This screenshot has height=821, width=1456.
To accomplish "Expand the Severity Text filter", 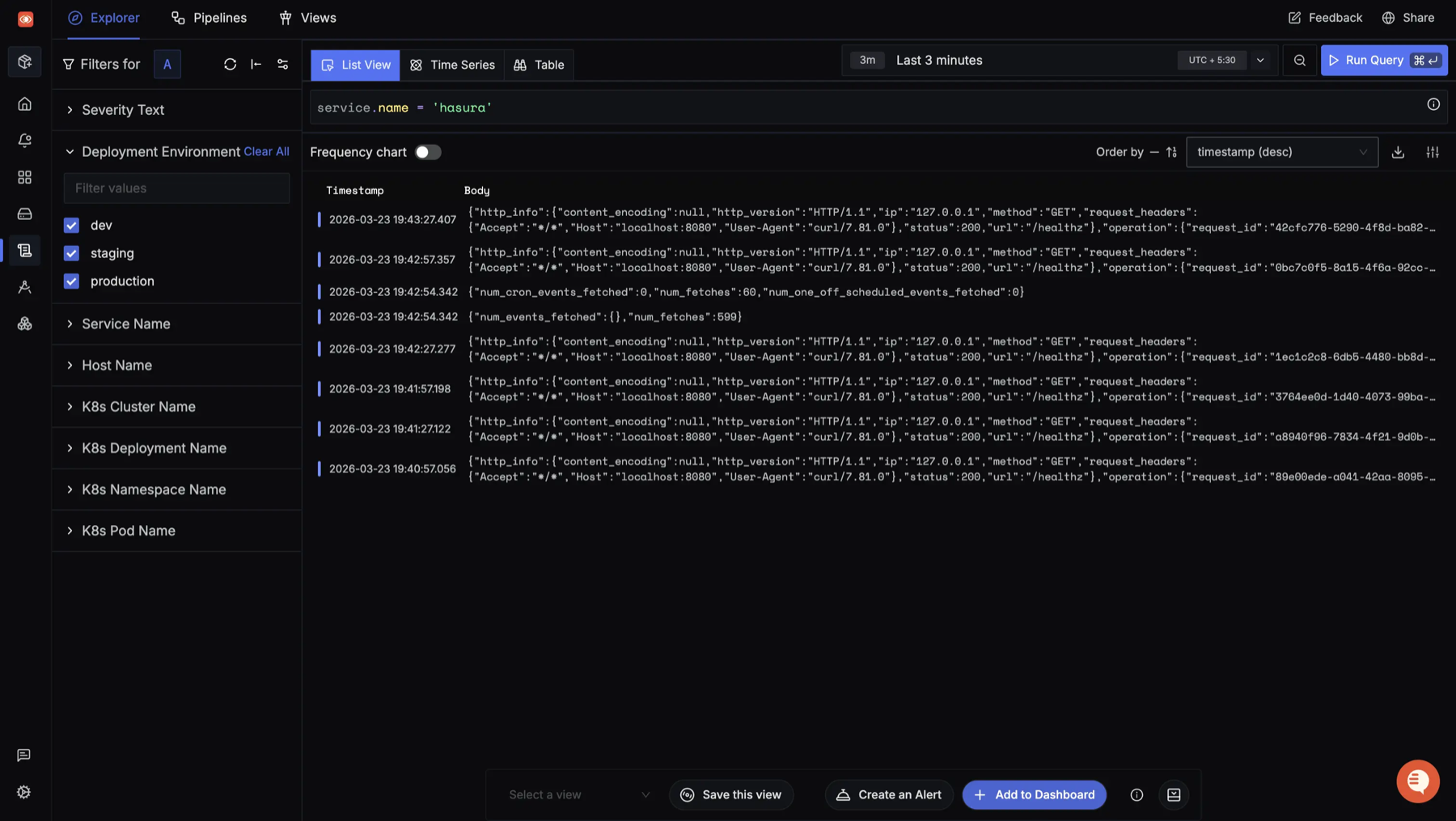I will coord(176,110).
